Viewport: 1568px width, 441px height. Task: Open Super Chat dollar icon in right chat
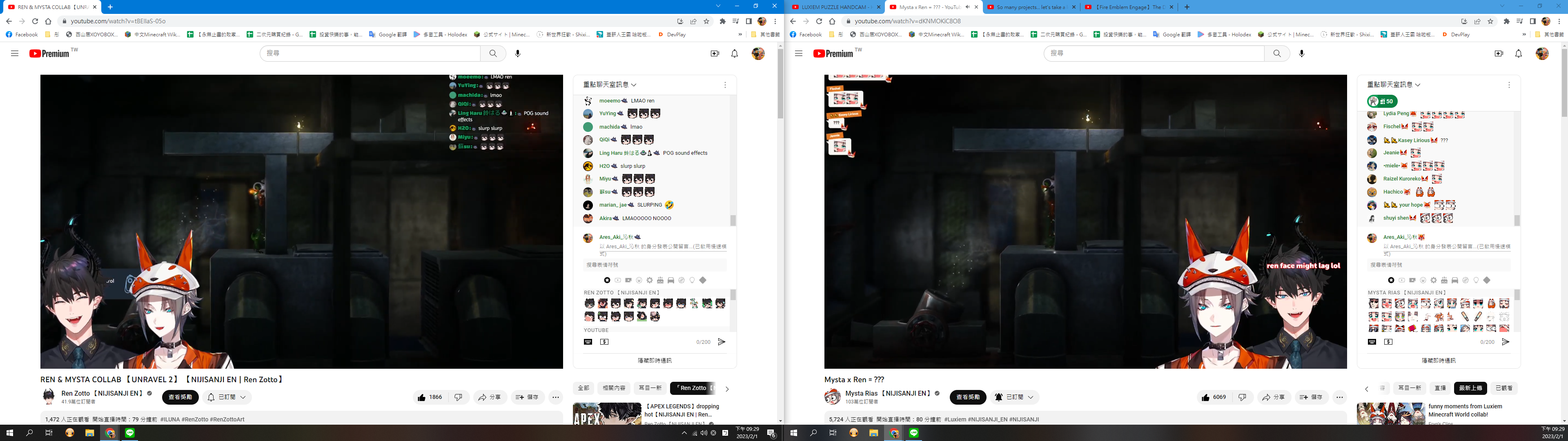(x=1388, y=342)
